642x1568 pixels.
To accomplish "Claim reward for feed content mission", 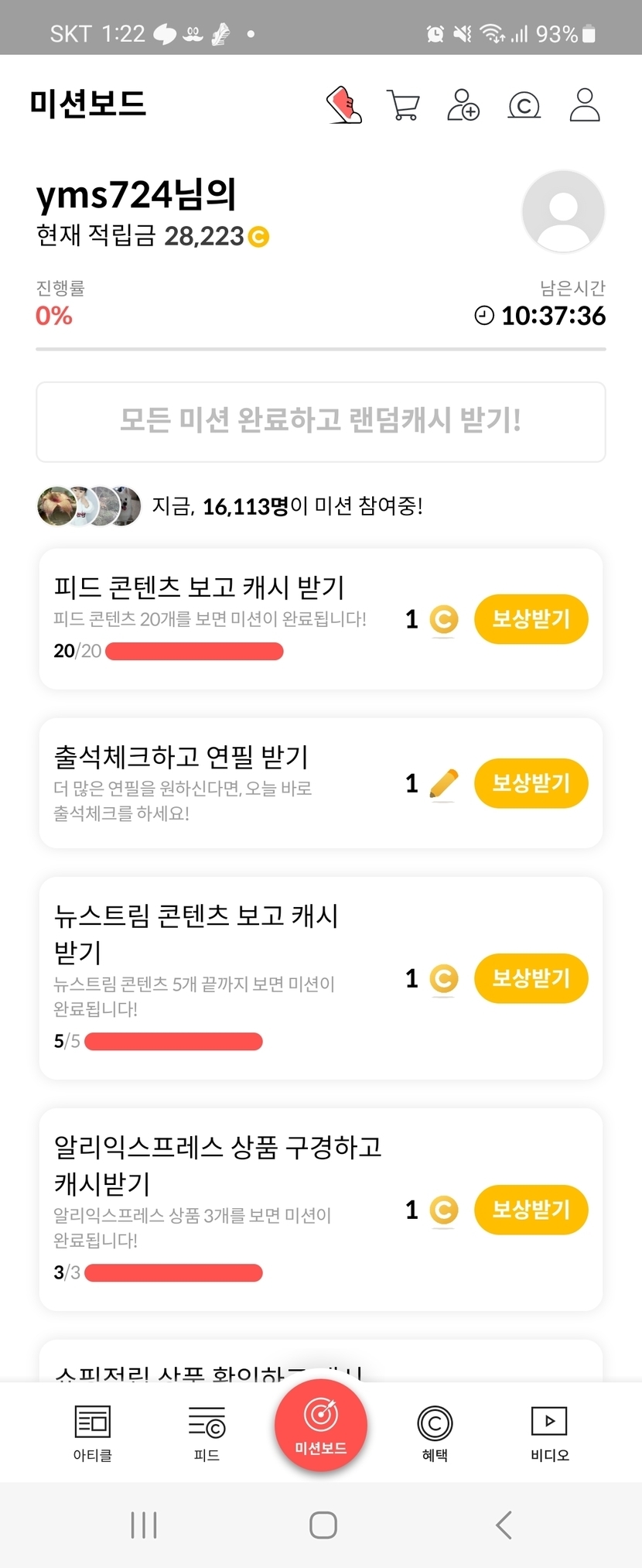I will pyautogui.click(x=531, y=619).
